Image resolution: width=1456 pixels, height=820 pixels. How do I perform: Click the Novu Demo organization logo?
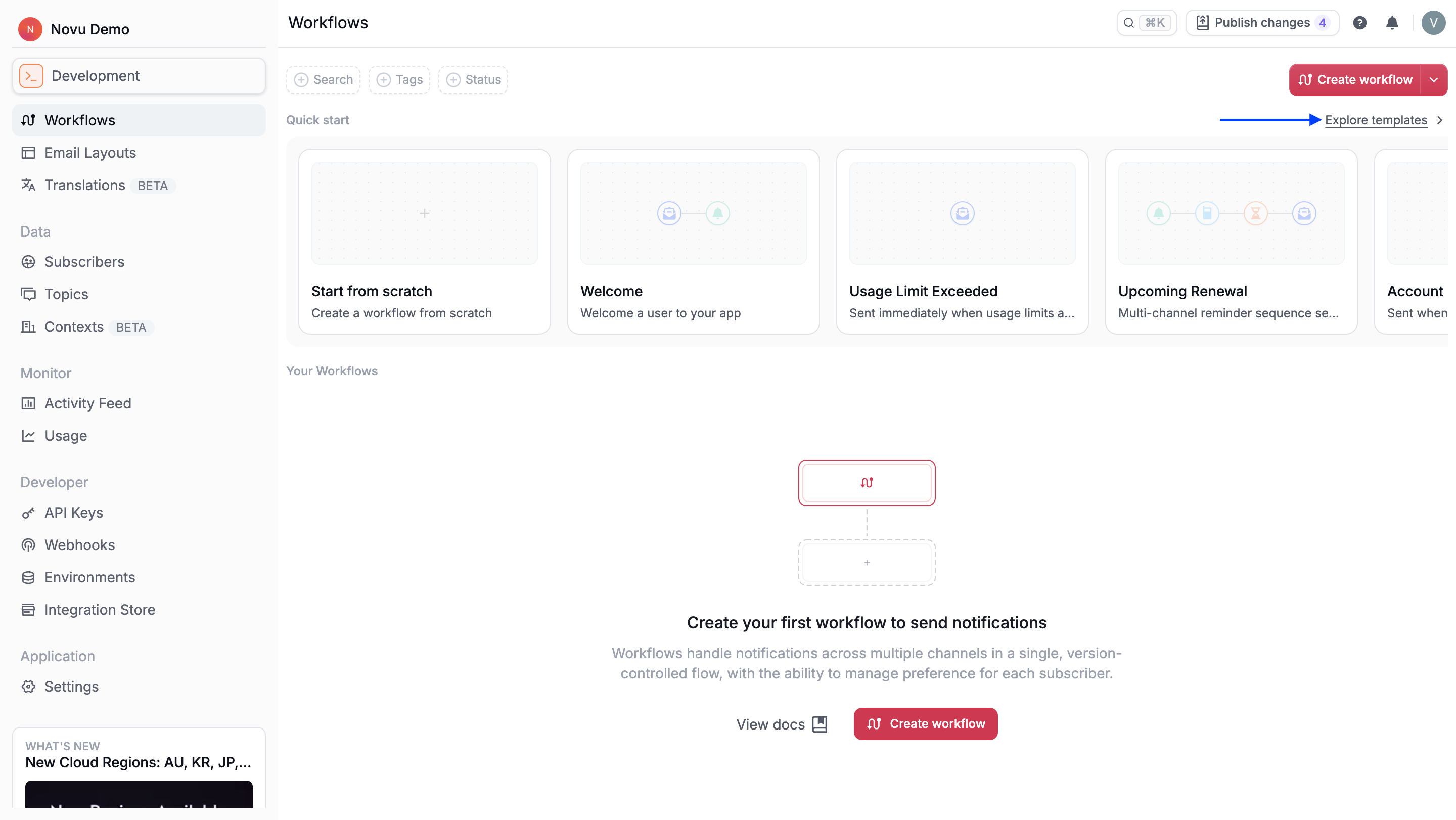point(30,29)
